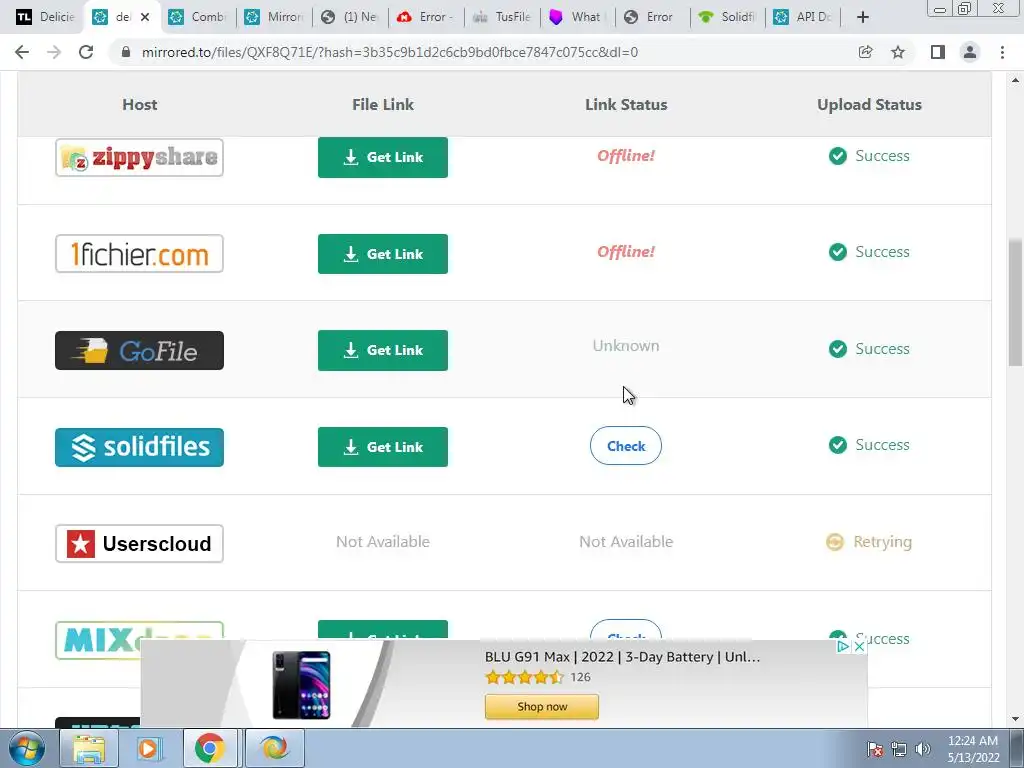Click GoFile's 'Unknown' link status
The height and width of the screenshot is (768, 1024).
point(626,345)
